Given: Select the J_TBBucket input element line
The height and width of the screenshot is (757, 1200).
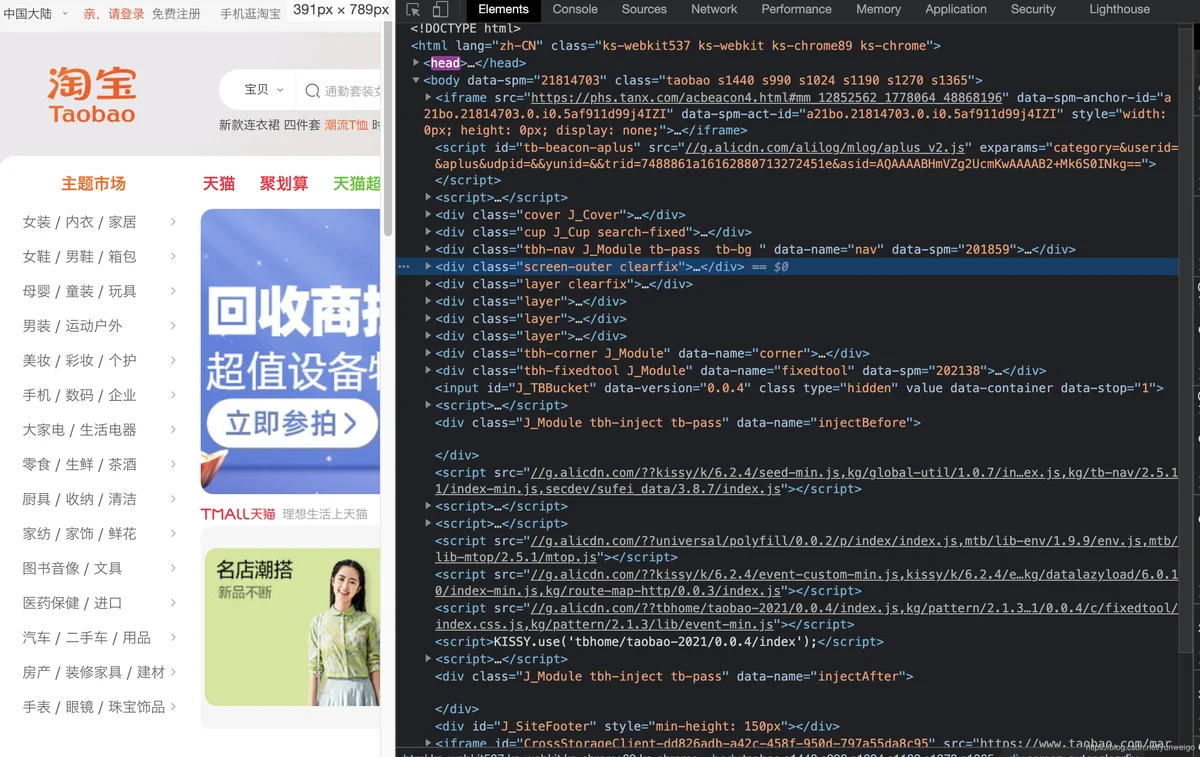Looking at the screenshot, I should 799,388.
